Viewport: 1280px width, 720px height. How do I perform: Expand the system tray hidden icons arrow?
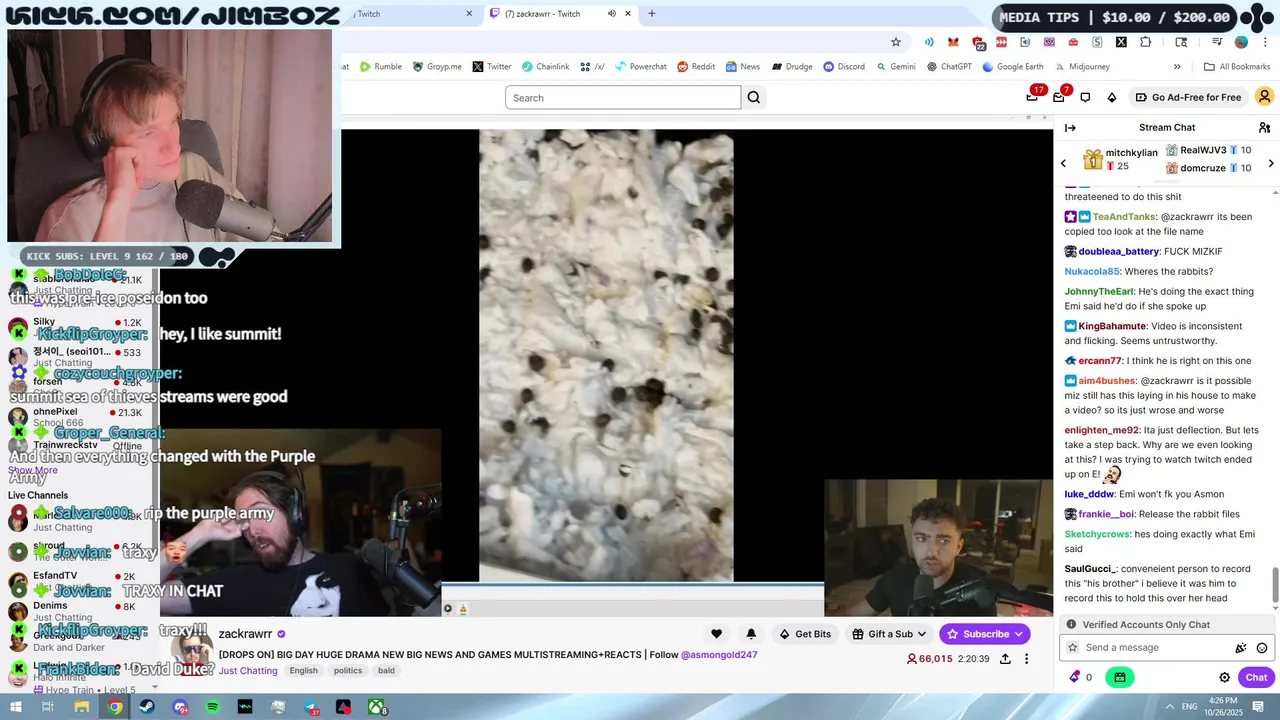click(x=1170, y=707)
